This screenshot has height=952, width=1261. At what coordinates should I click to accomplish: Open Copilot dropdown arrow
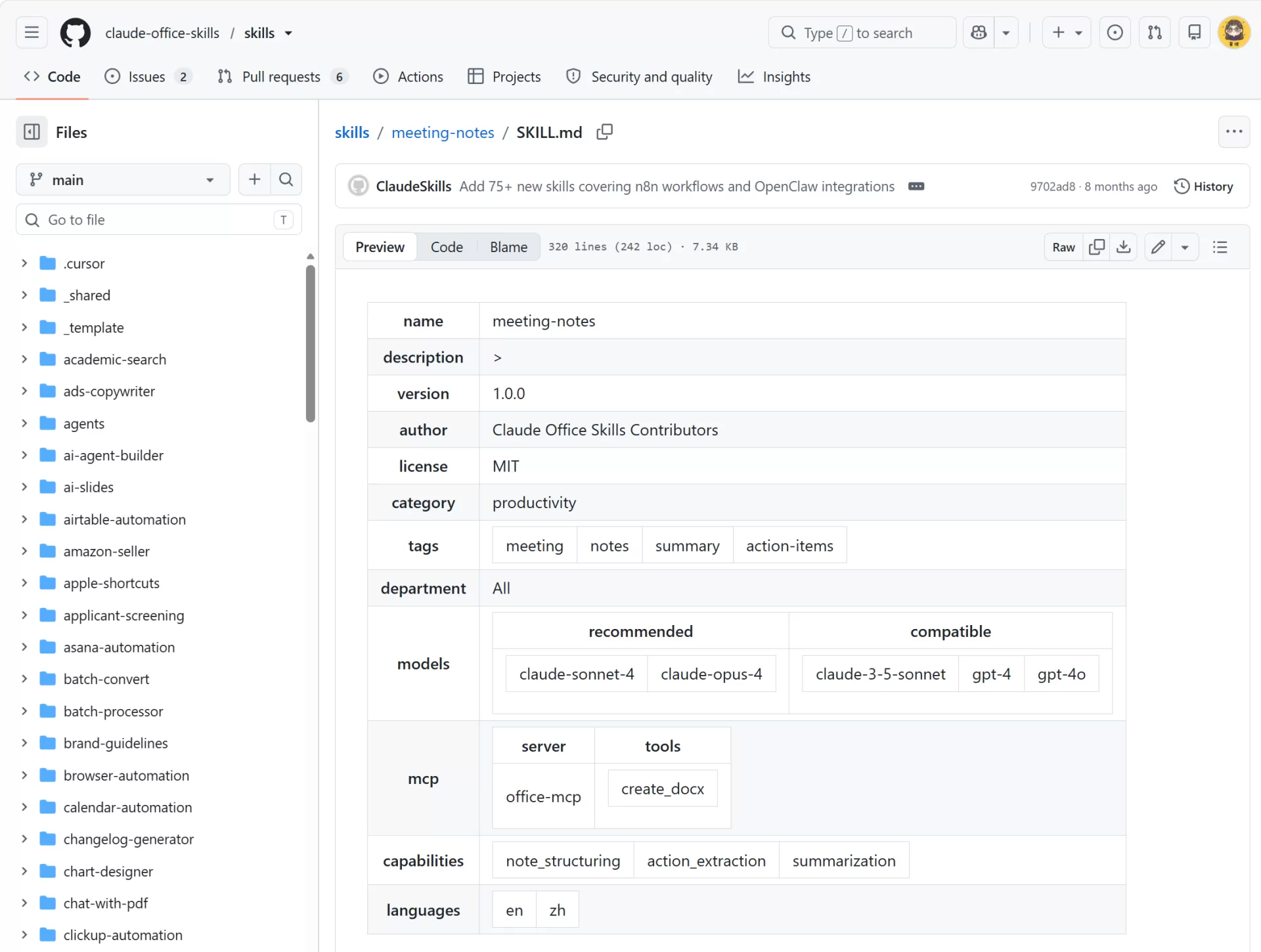1006,32
